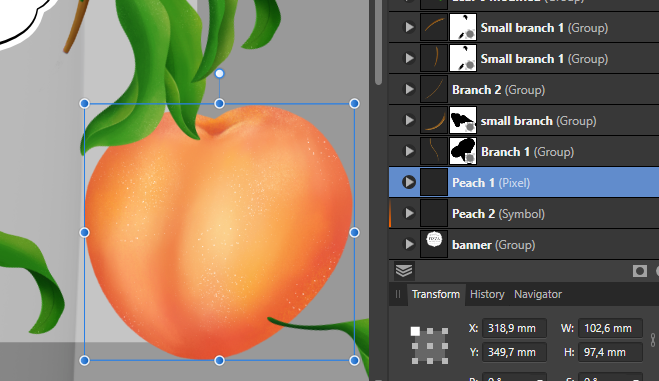
Task: Click the bottom-left selection handle on canvas
Action: 84,360
